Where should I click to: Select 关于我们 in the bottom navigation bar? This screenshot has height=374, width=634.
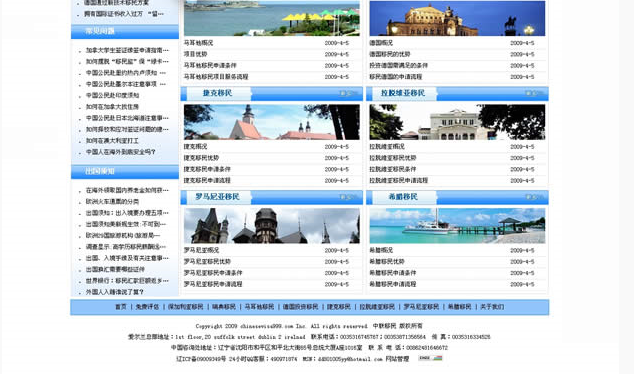pos(492,307)
